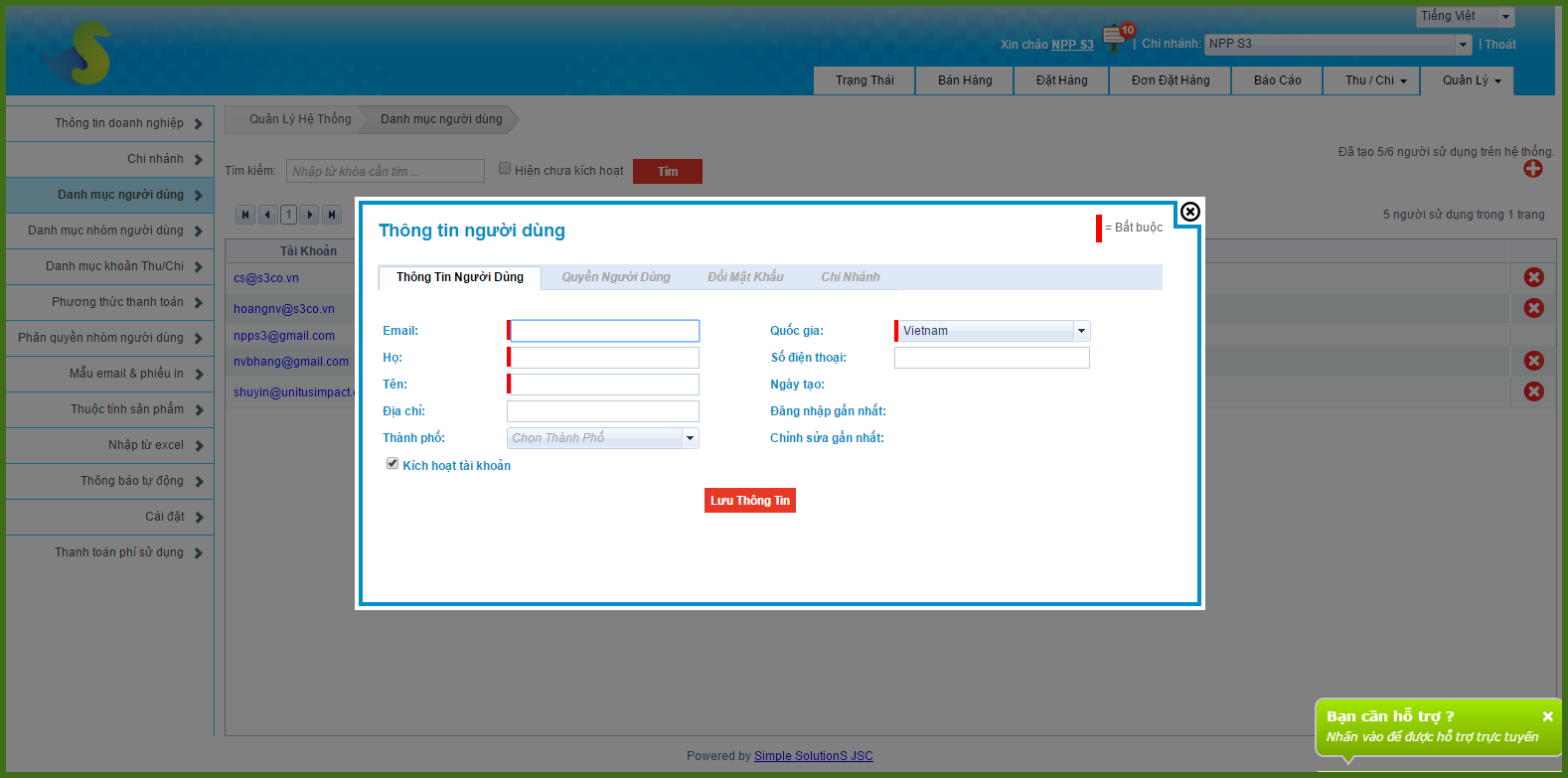Image resolution: width=1568 pixels, height=778 pixels.
Task: Go to last page of user list
Action: pyautogui.click(x=332, y=215)
